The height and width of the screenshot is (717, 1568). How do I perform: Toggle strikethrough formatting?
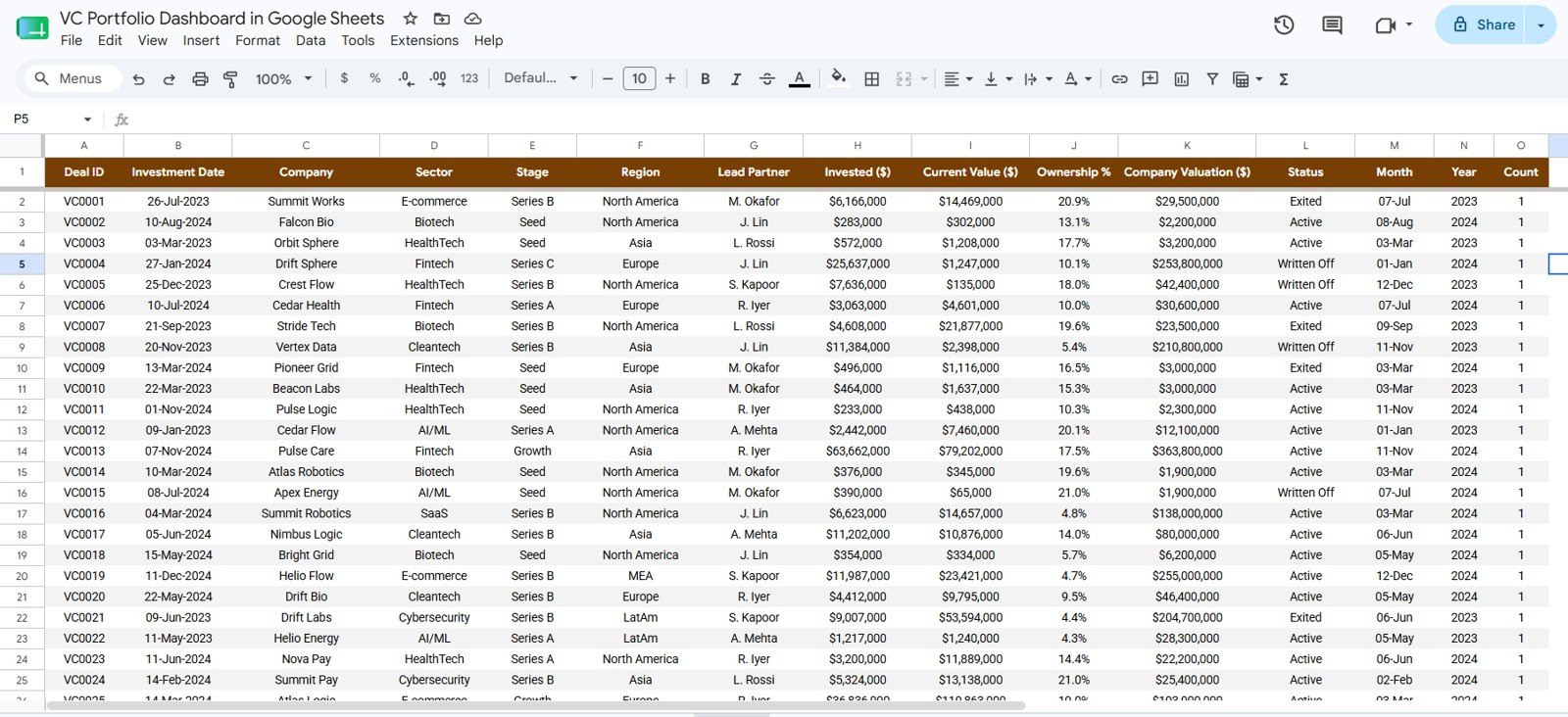point(766,79)
